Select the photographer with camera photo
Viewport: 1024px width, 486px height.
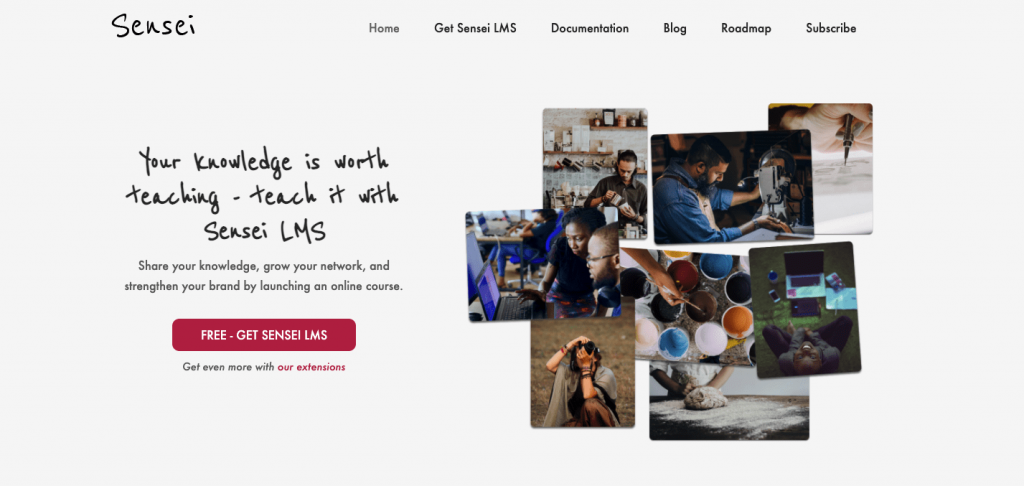pyautogui.click(x=583, y=372)
